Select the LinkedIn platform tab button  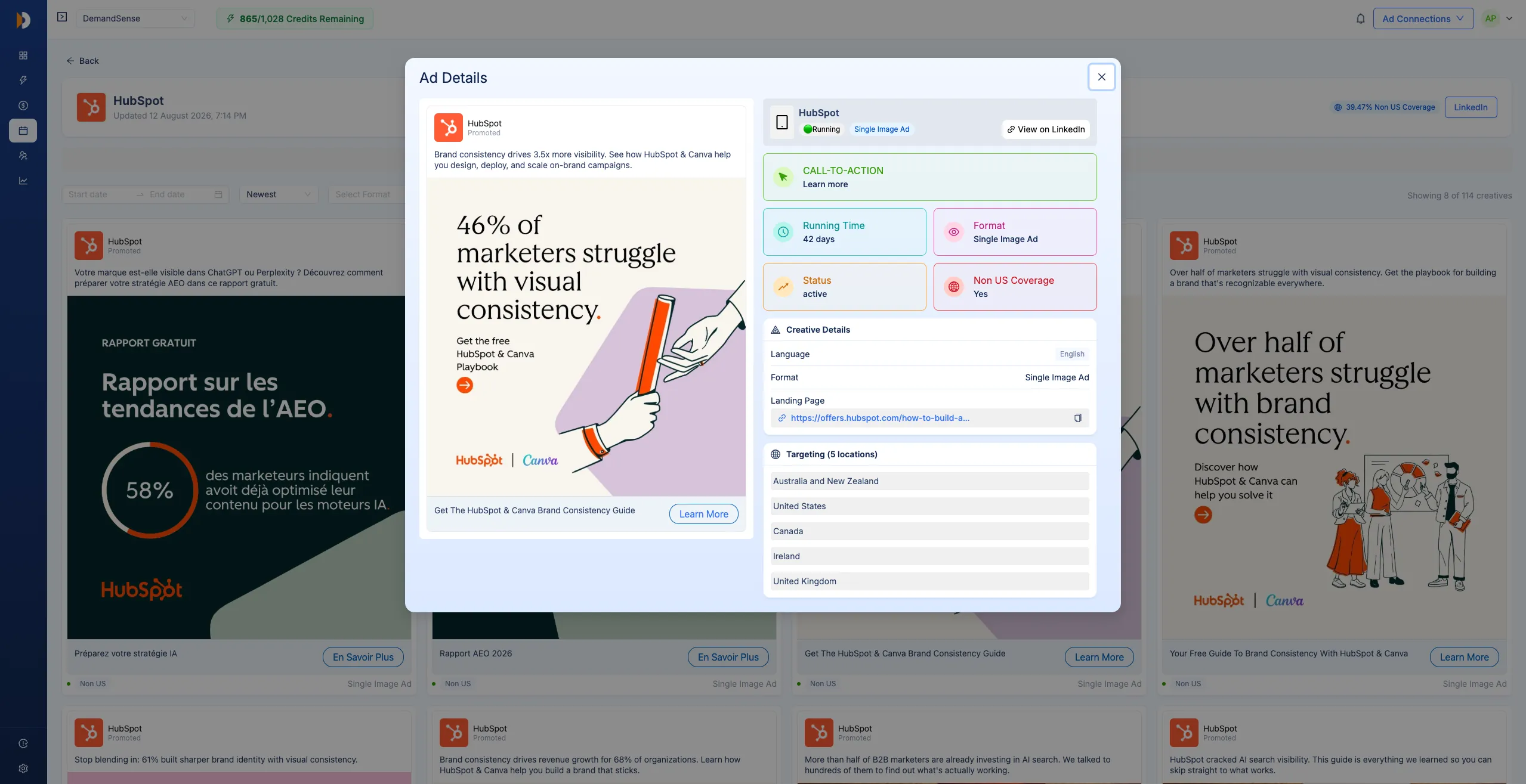(x=1471, y=107)
